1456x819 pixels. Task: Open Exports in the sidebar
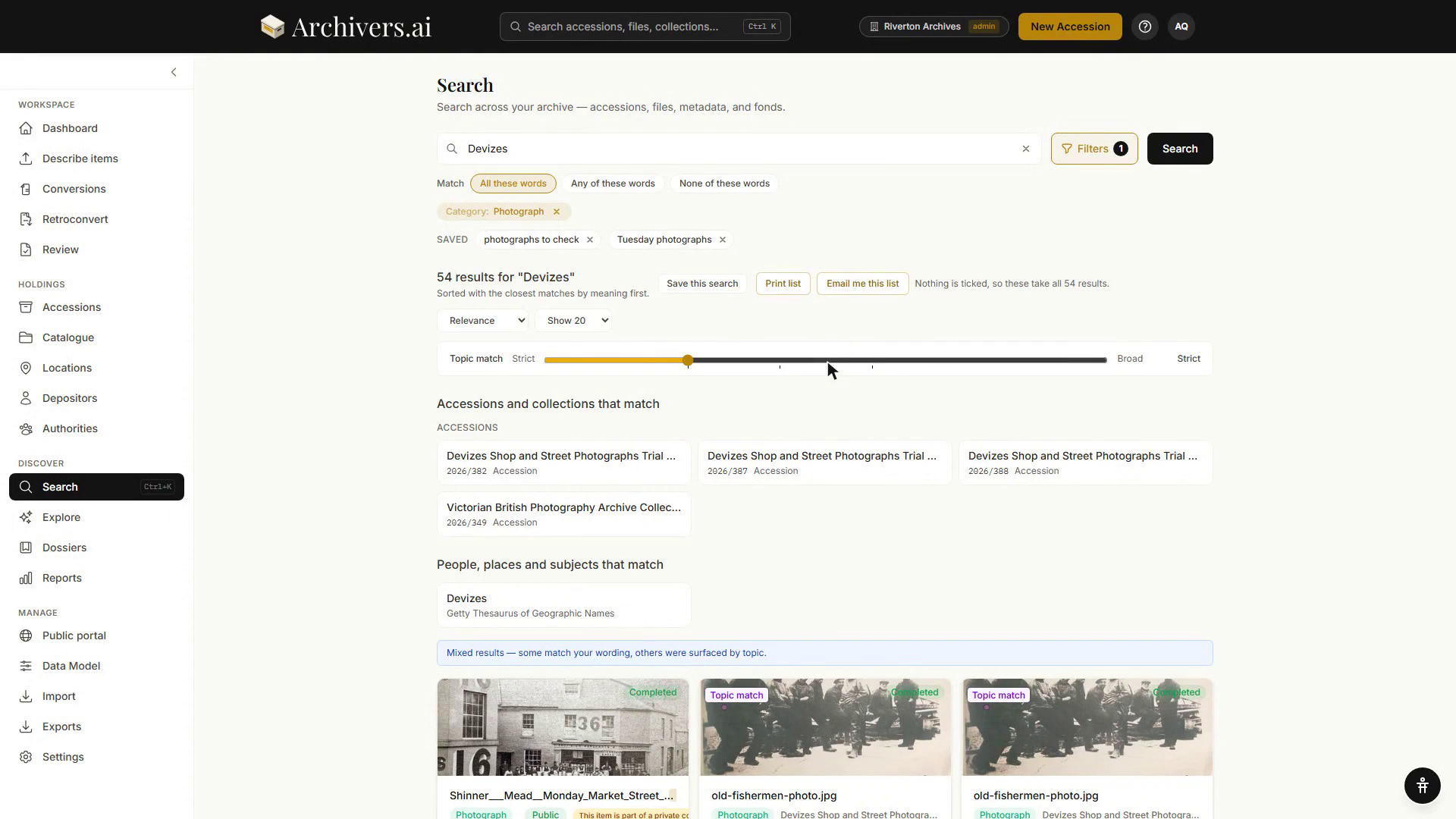click(96, 726)
